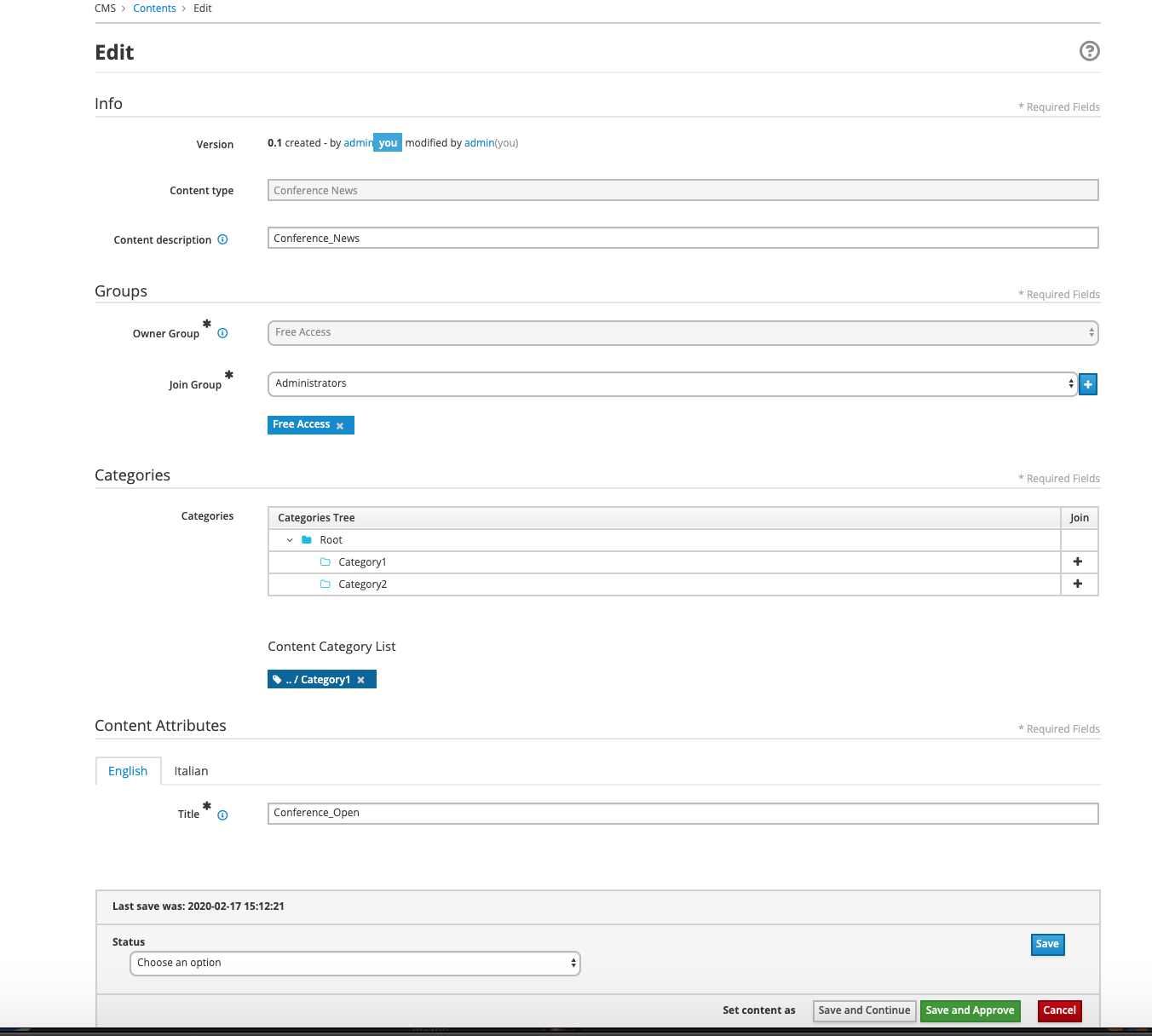Select the English tab
This screenshot has height=1036, width=1152.
[128, 771]
